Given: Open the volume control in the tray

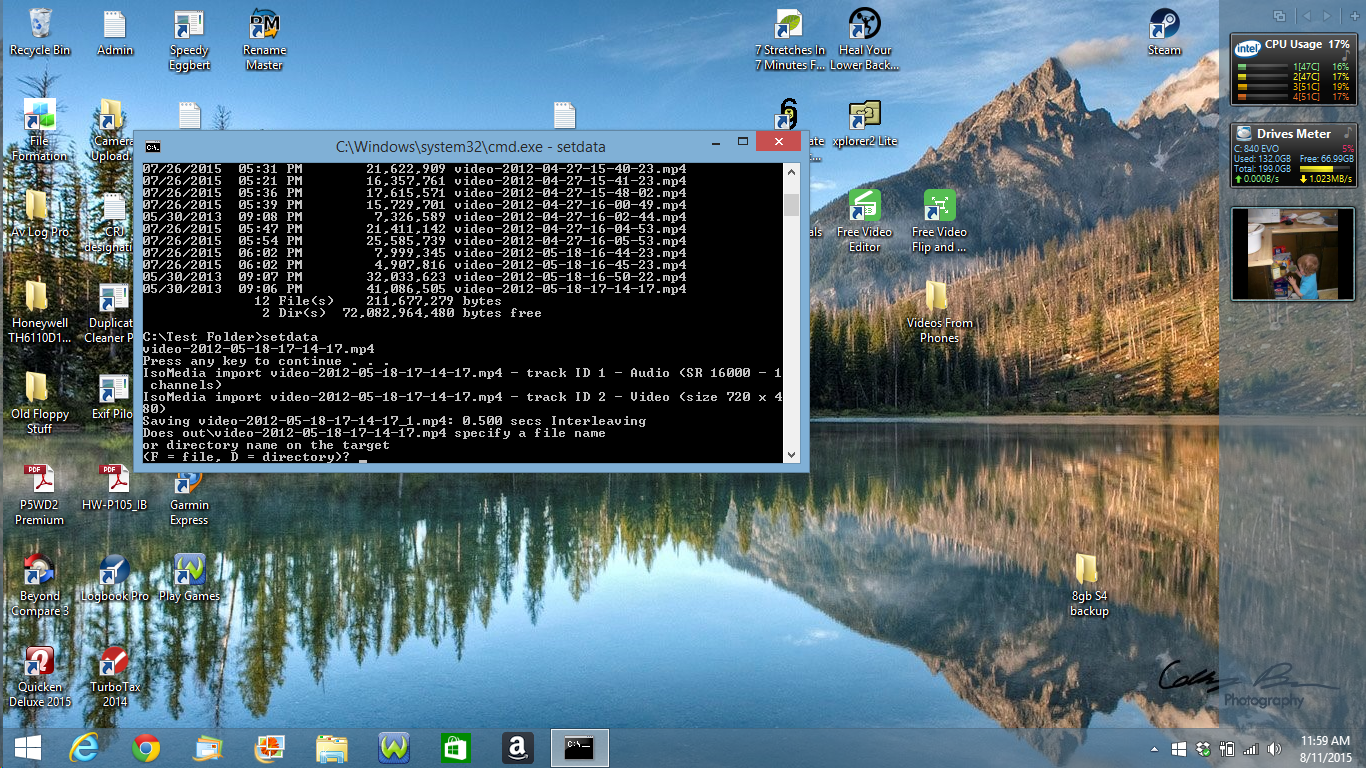Looking at the screenshot, I should (x=1274, y=749).
